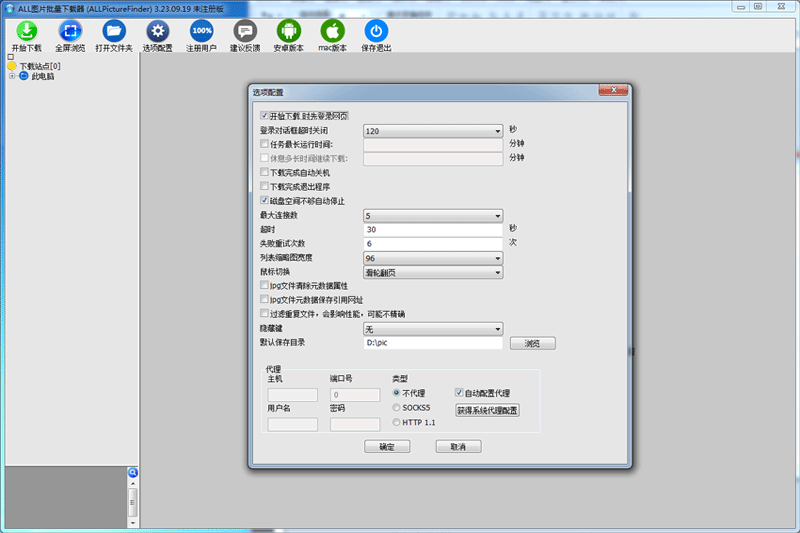Select HTTP 1.1 proxy type radio

pos(396,422)
